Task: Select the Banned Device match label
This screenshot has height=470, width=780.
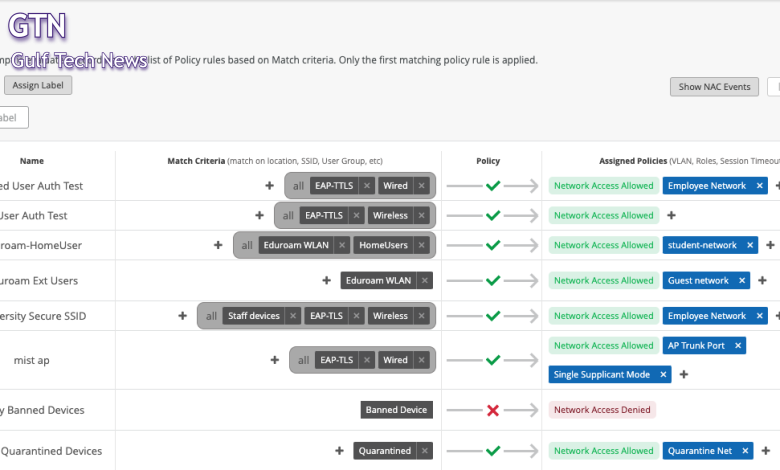Action: [x=397, y=410]
